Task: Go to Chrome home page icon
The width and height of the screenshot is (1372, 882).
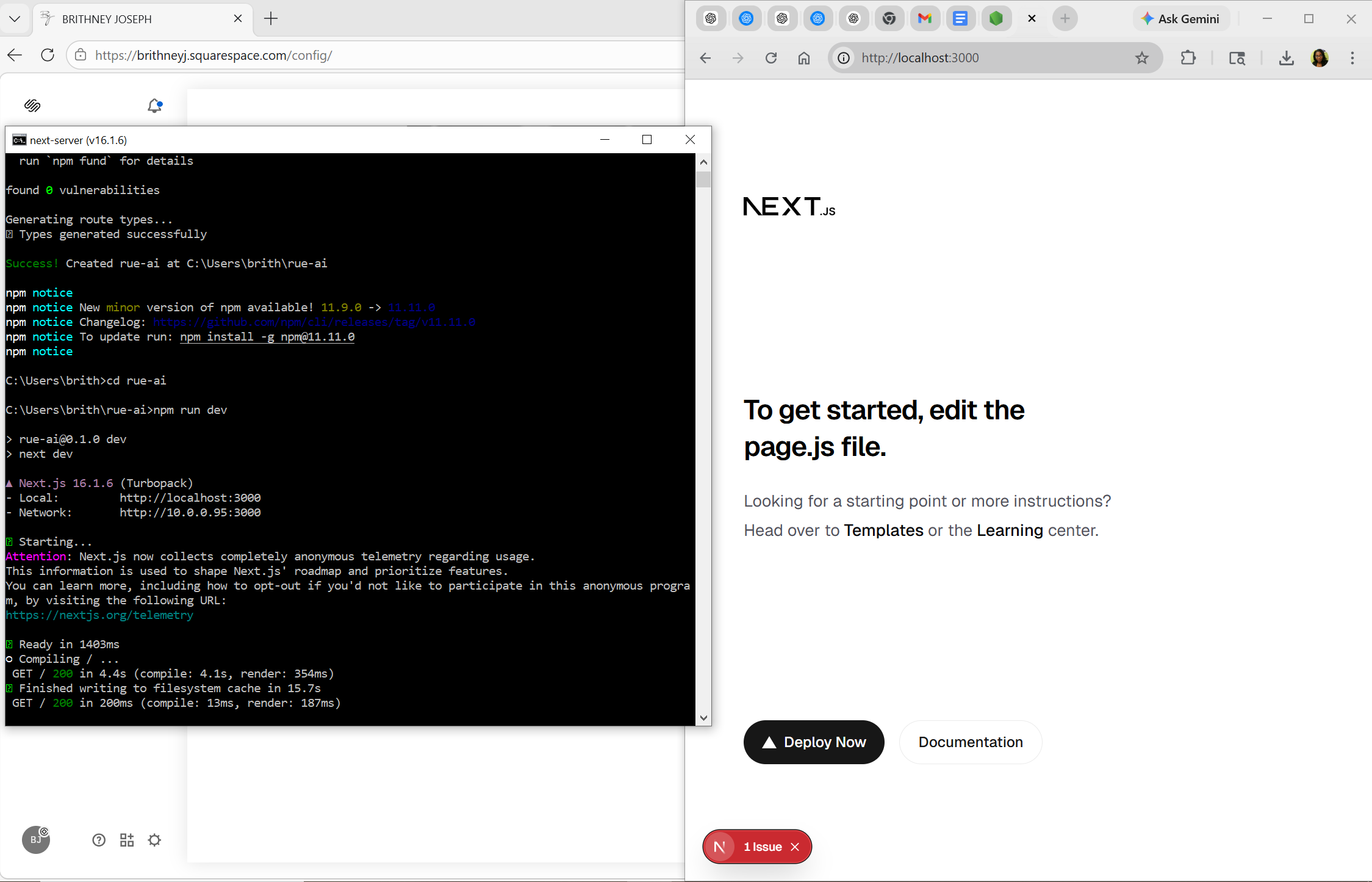Action: coord(804,58)
